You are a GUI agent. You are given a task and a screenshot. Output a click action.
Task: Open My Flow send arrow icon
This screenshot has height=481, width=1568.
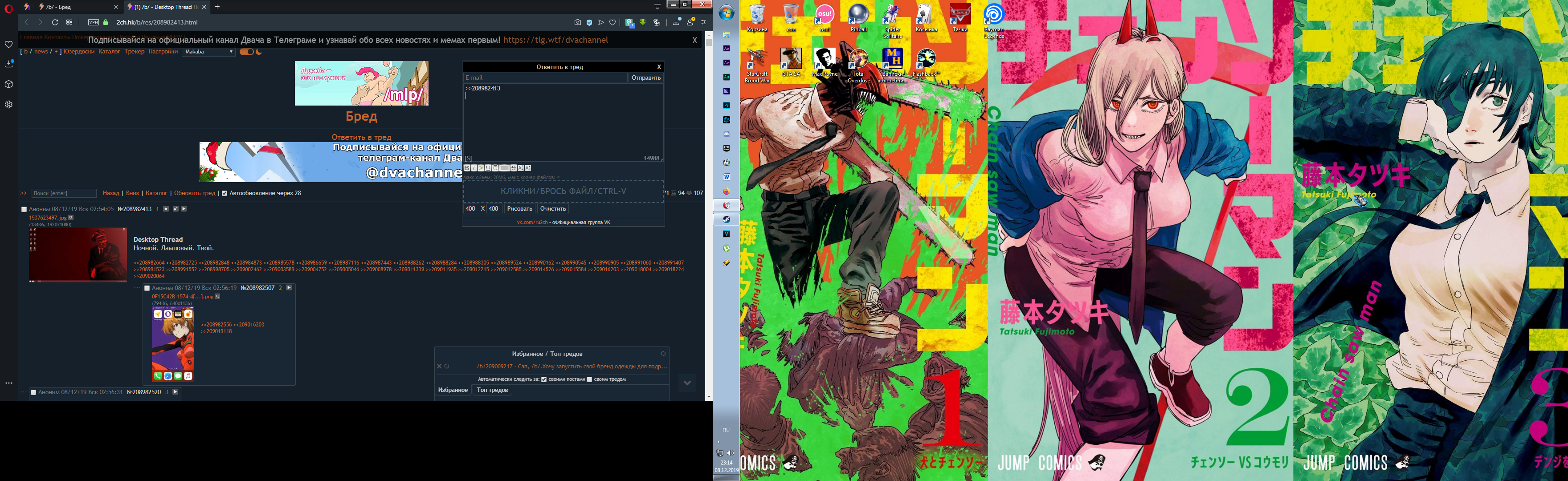coord(601,23)
